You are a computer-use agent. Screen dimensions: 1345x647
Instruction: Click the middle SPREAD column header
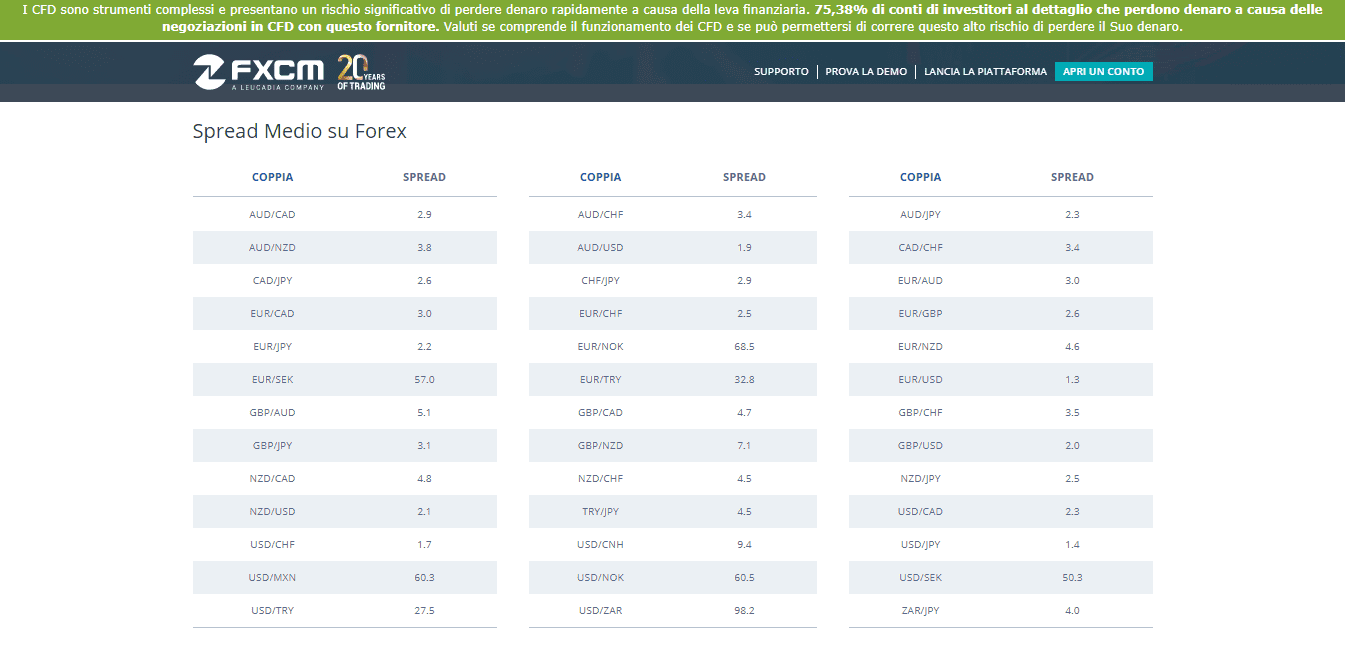[744, 177]
